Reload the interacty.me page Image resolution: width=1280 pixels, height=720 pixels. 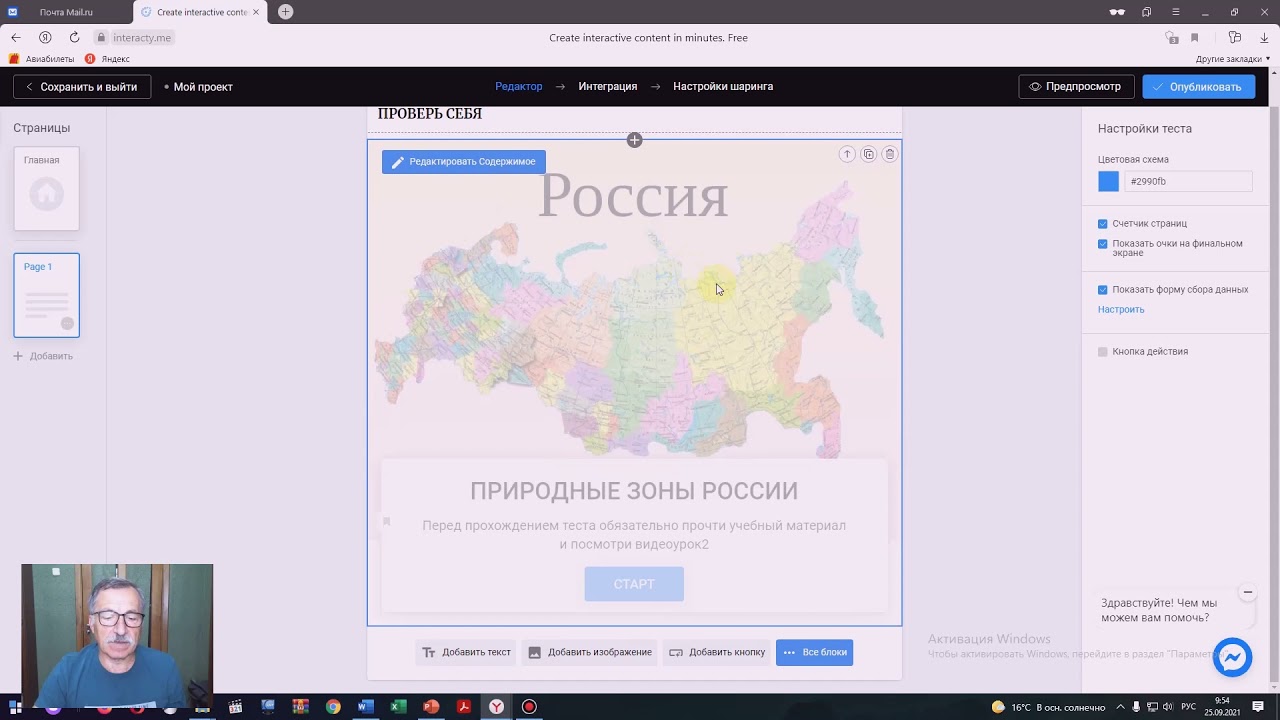point(74,37)
